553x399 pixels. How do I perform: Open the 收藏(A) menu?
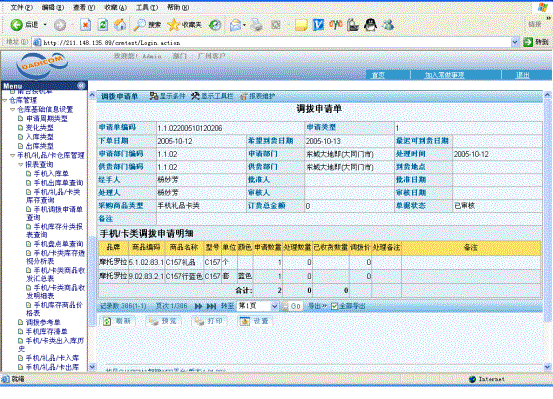pos(115,7)
